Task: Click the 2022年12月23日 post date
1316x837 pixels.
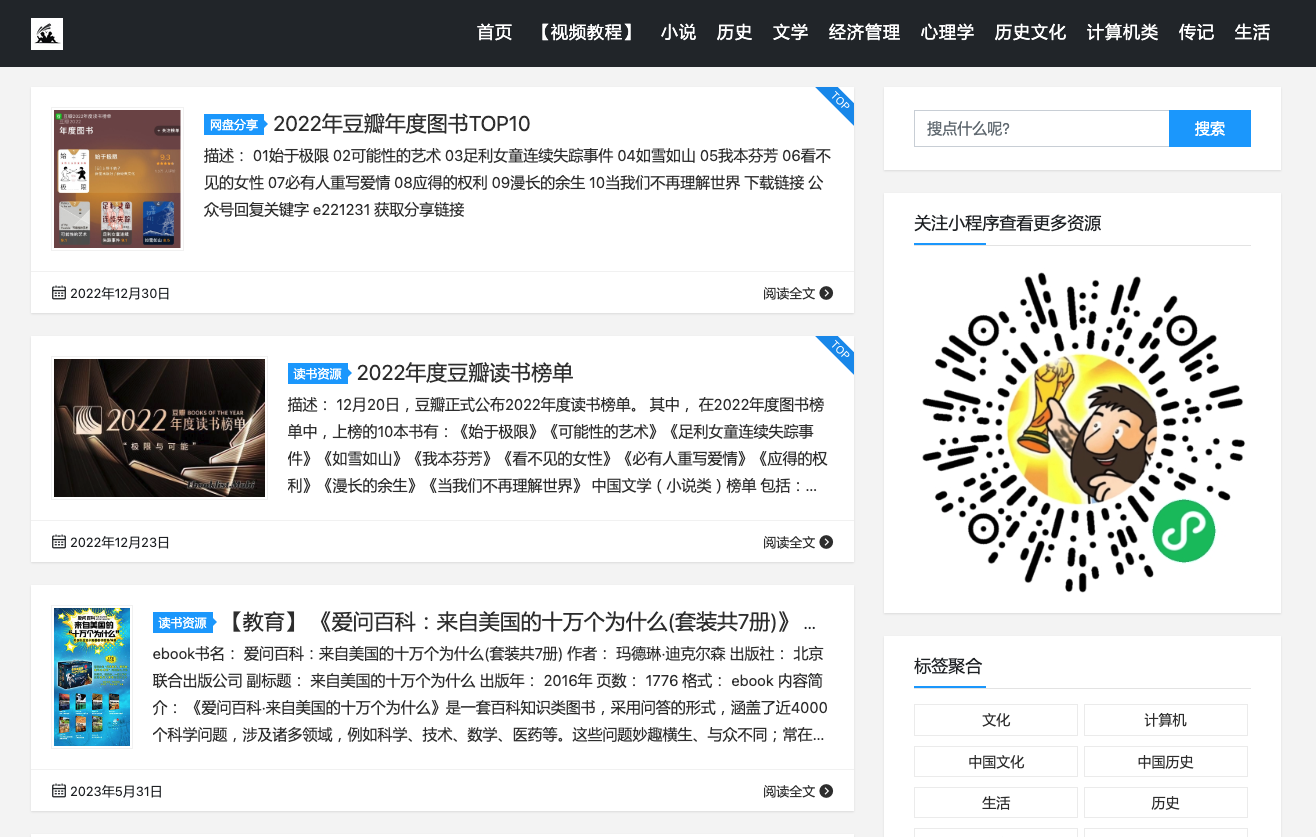Action: [120, 543]
